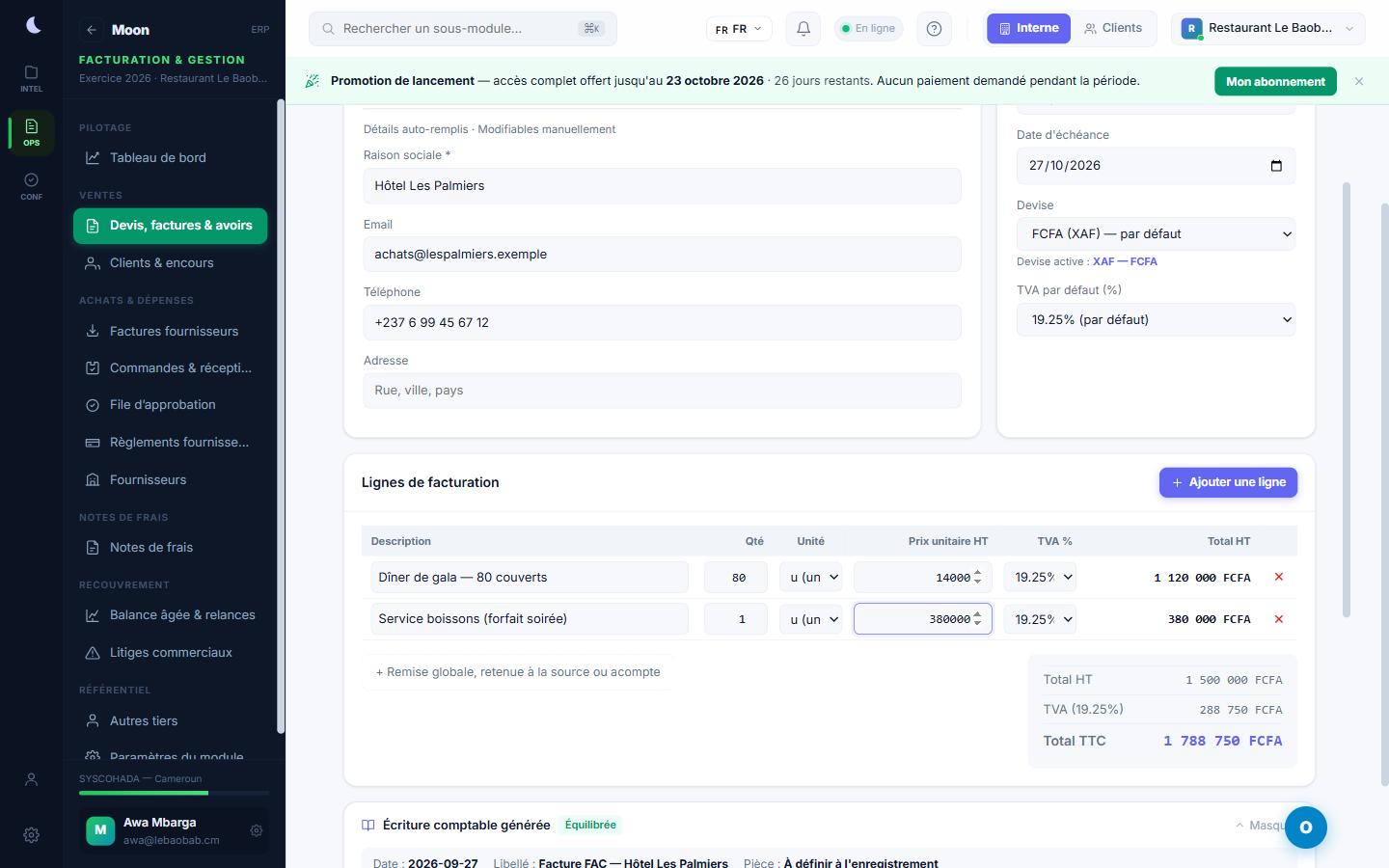
Task: Open the CONF rail section
Action: (31, 186)
